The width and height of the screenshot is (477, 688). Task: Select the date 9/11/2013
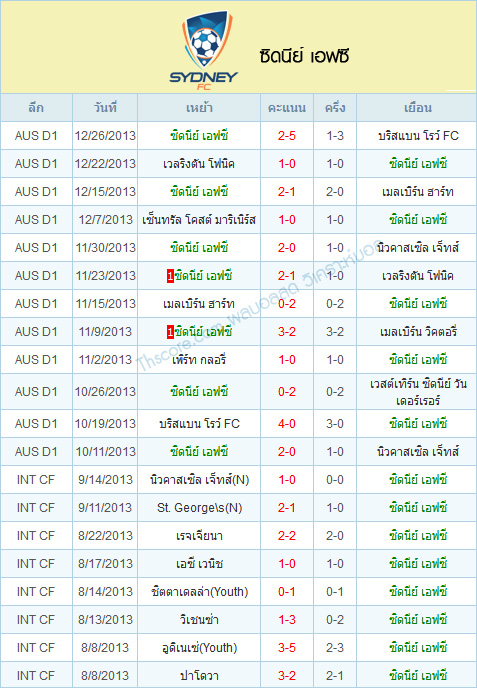coord(105,508)
